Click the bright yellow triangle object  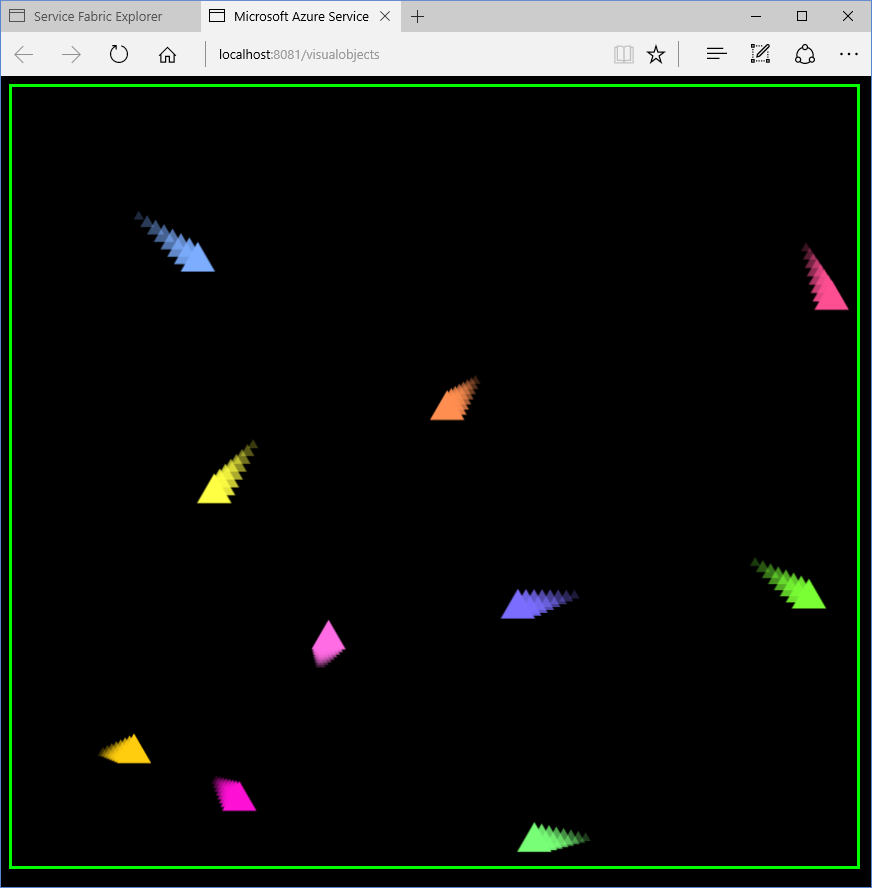click(216, 489)
